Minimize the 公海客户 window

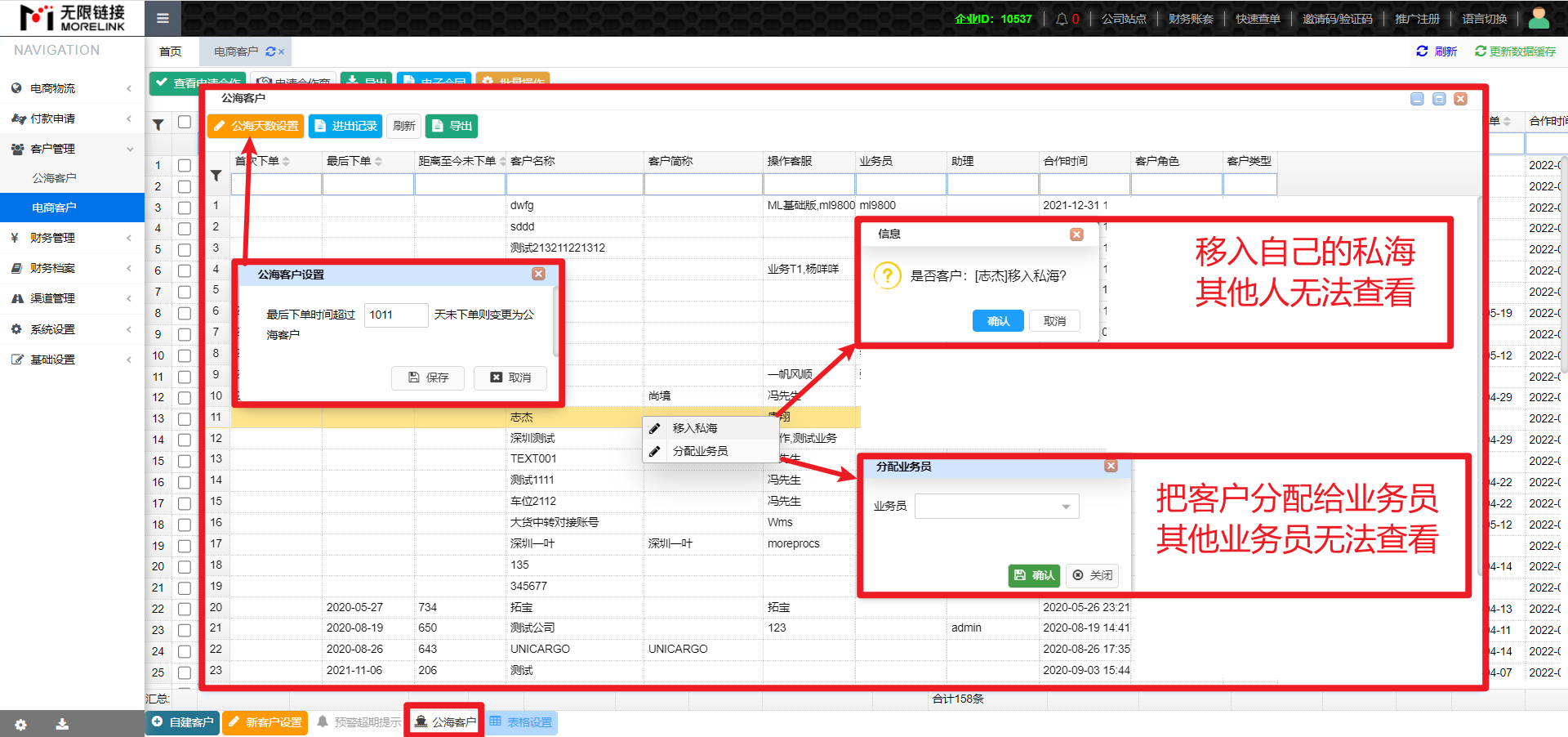click(x=1417, y=99)
